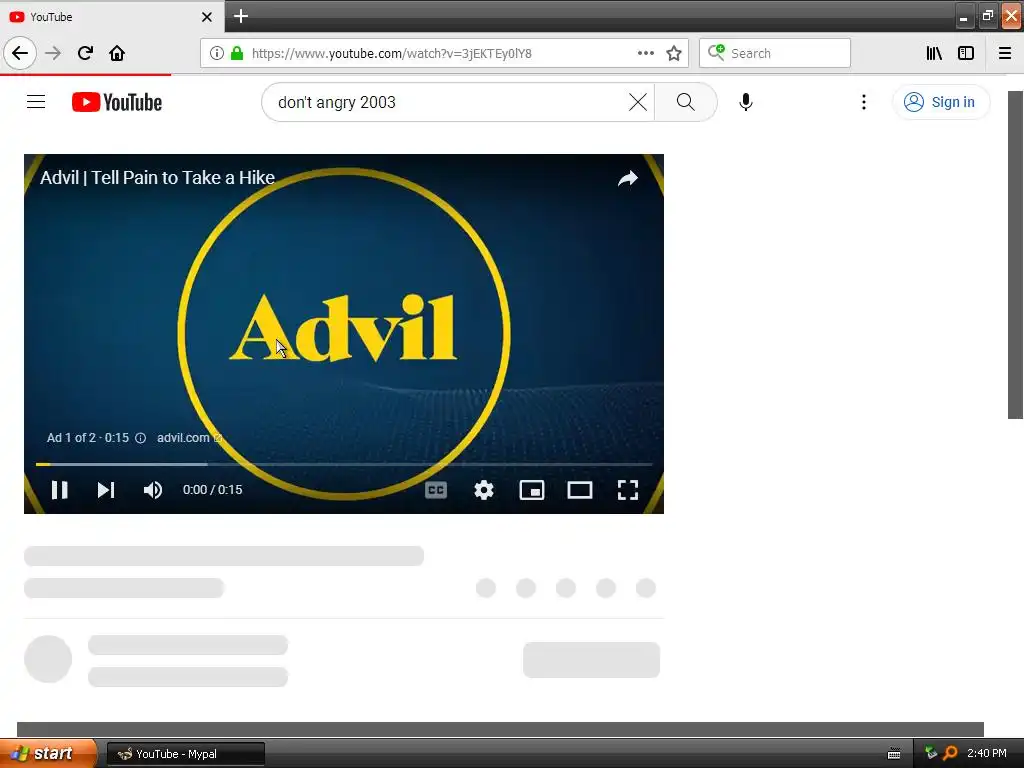The height and width of the screenshot is (768, 1024).
Task: Visit advil.com advertiser link
Action: tap(189, 438)
